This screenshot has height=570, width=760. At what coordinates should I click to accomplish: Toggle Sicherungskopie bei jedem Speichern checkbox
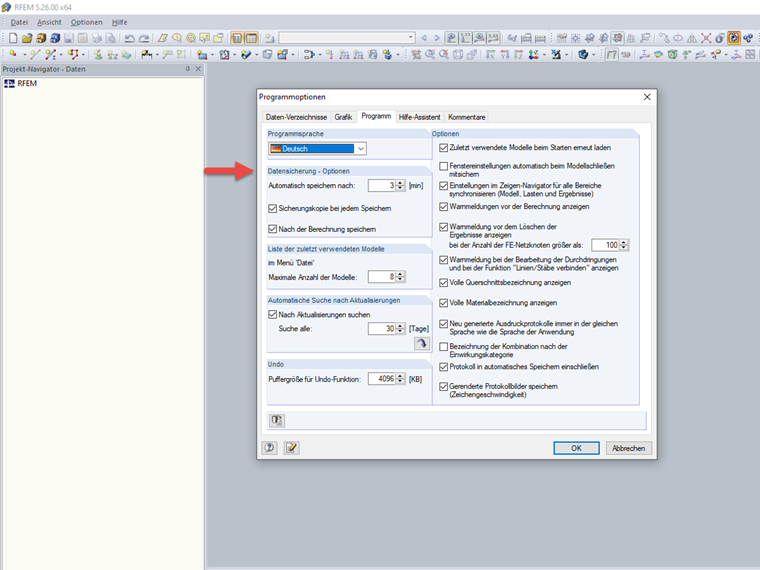tap(272, 208)
